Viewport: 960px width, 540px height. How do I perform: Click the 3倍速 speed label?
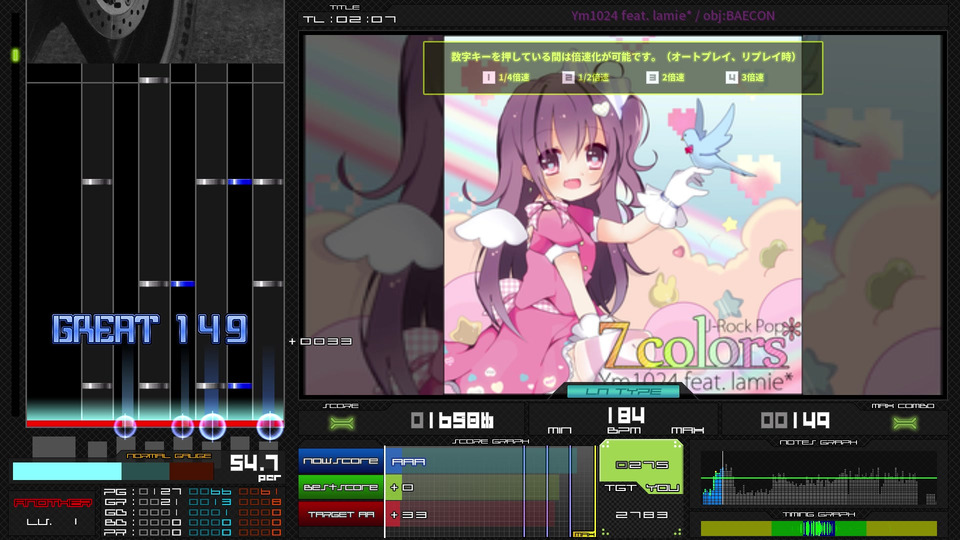[x=752, y=77]
